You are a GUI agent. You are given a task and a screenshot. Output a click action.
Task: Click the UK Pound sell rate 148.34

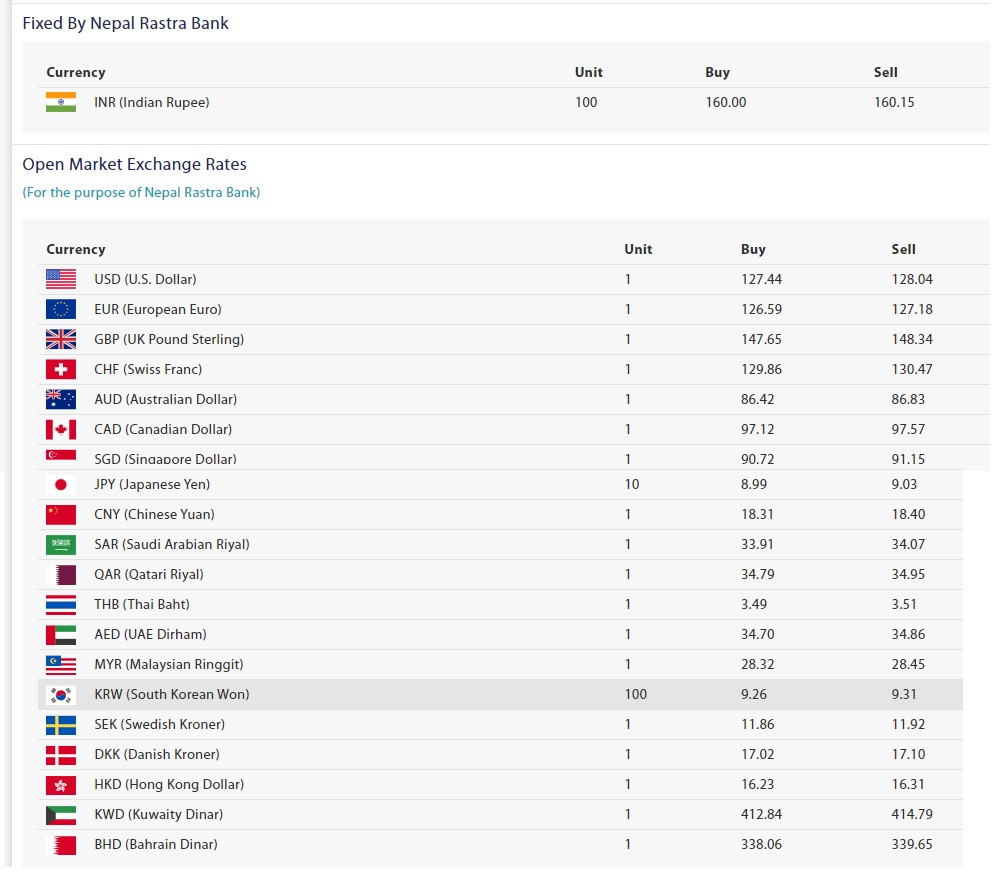pyautogui.click(x=912, y=339)
